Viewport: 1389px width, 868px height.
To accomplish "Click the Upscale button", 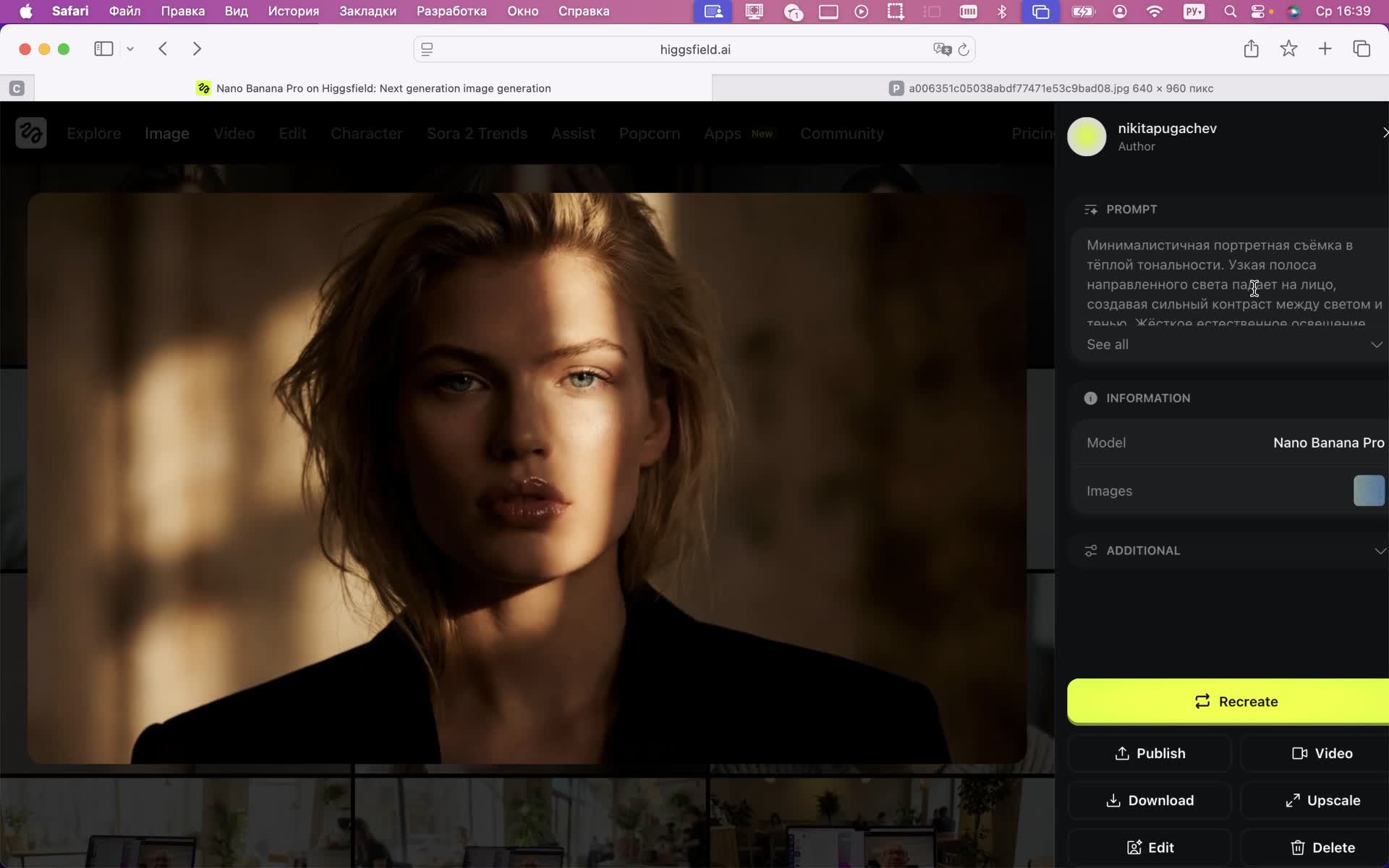I will [1322, 801].
